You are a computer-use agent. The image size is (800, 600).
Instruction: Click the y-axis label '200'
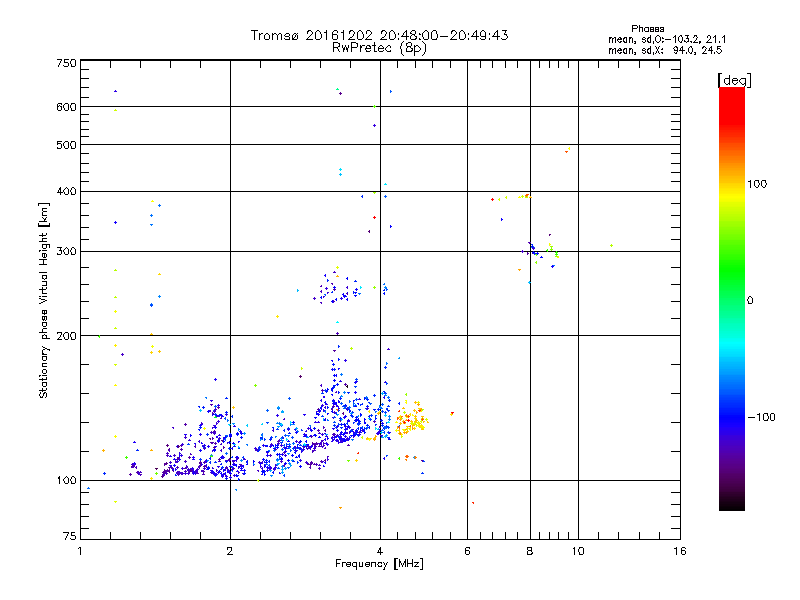[x=66, y=336]
